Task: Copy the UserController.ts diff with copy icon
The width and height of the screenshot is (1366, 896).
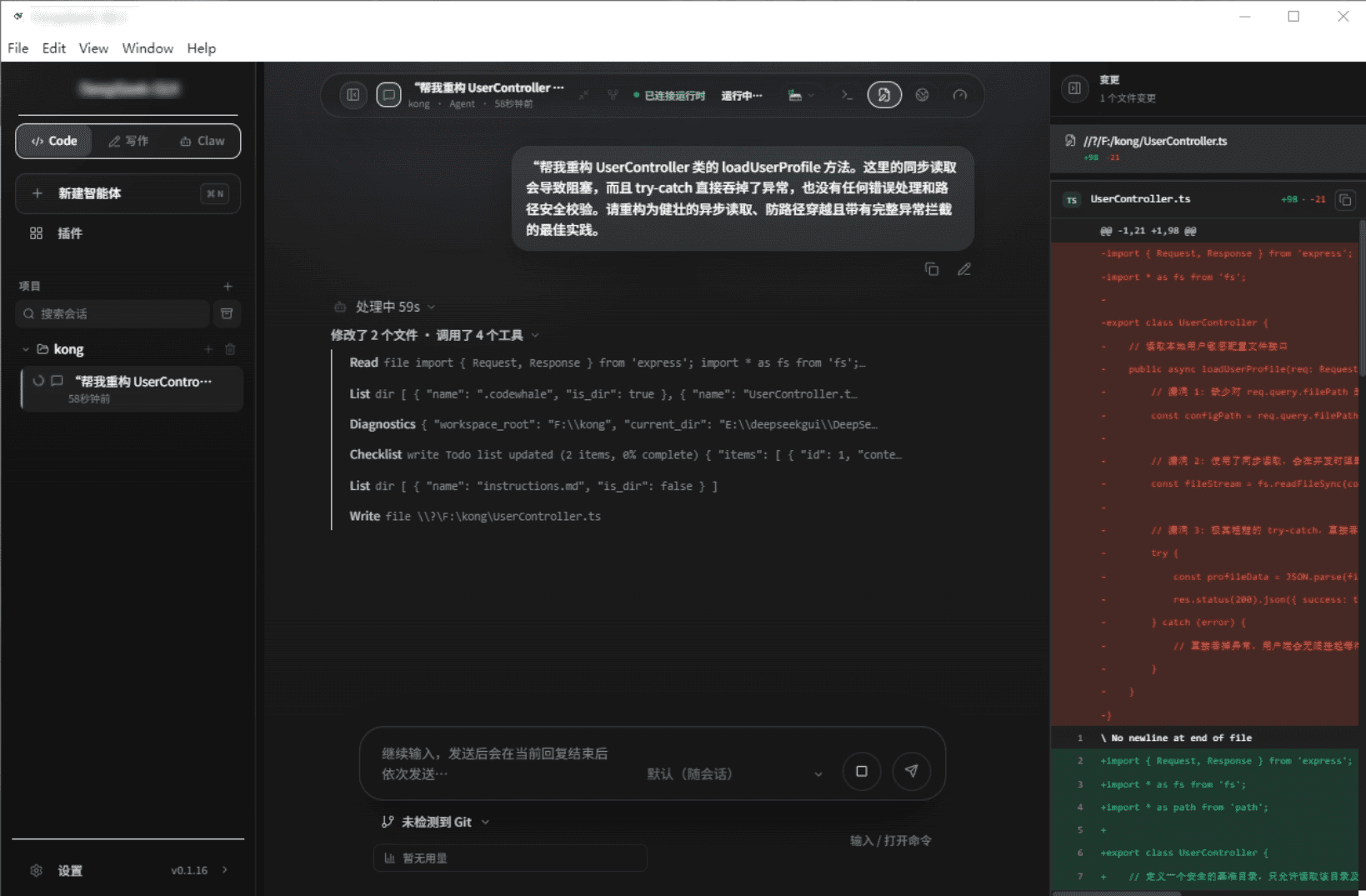Action: click(1344, 199)
